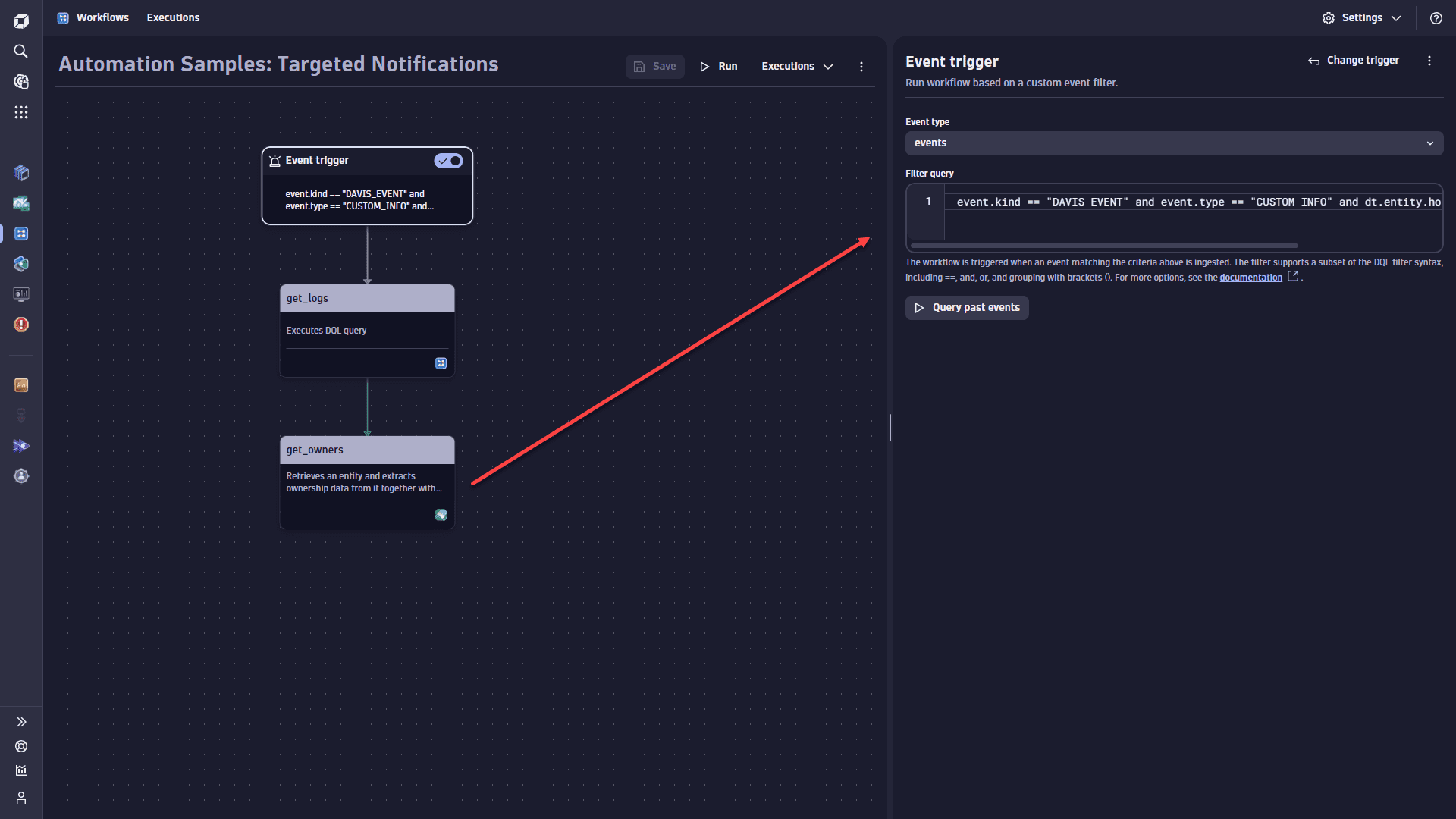Expand the Executions dropdown in toolbar

(797, 67)
